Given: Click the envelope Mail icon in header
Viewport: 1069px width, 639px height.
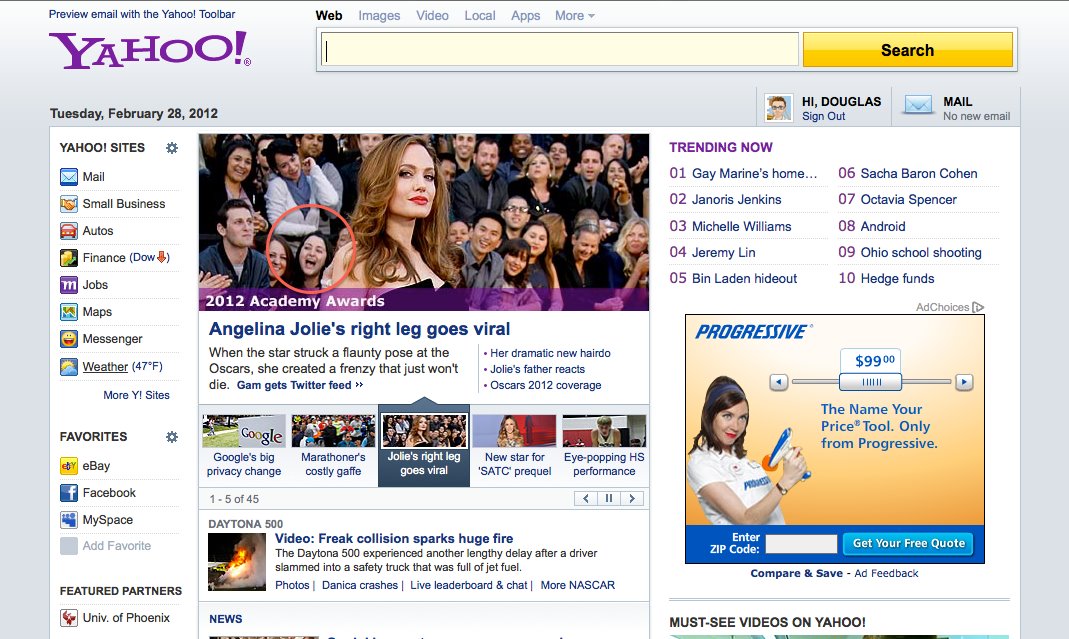Looking at the screenshot, I should [x=918, y=106].
